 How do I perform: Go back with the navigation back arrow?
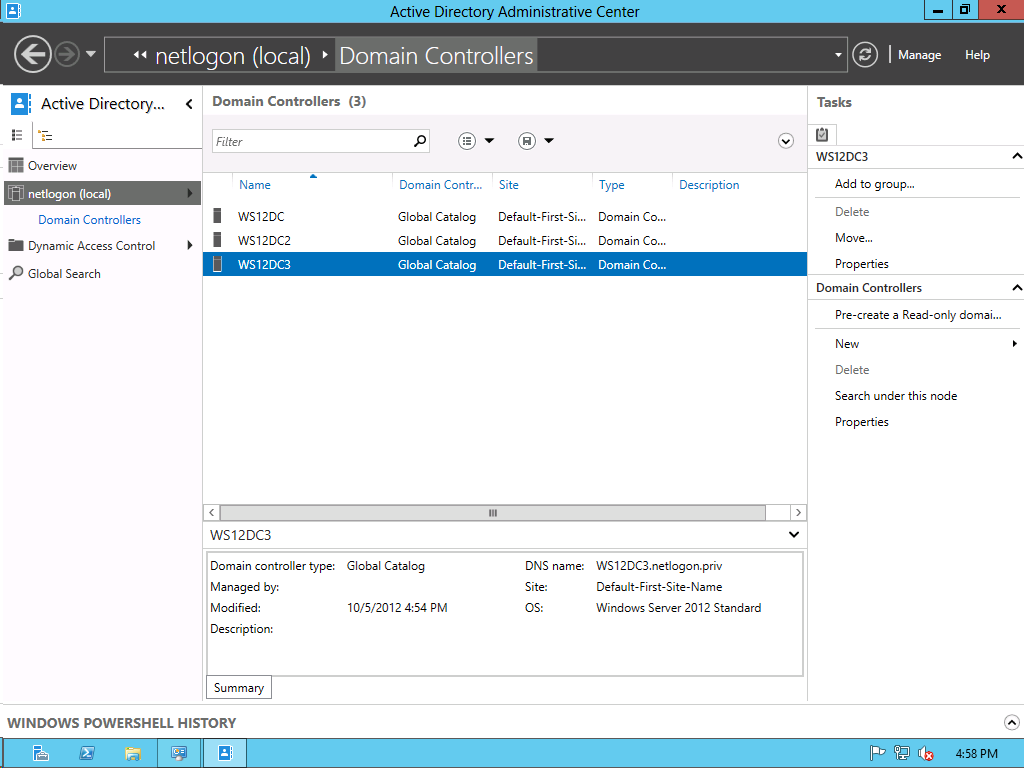click(32, 54)
